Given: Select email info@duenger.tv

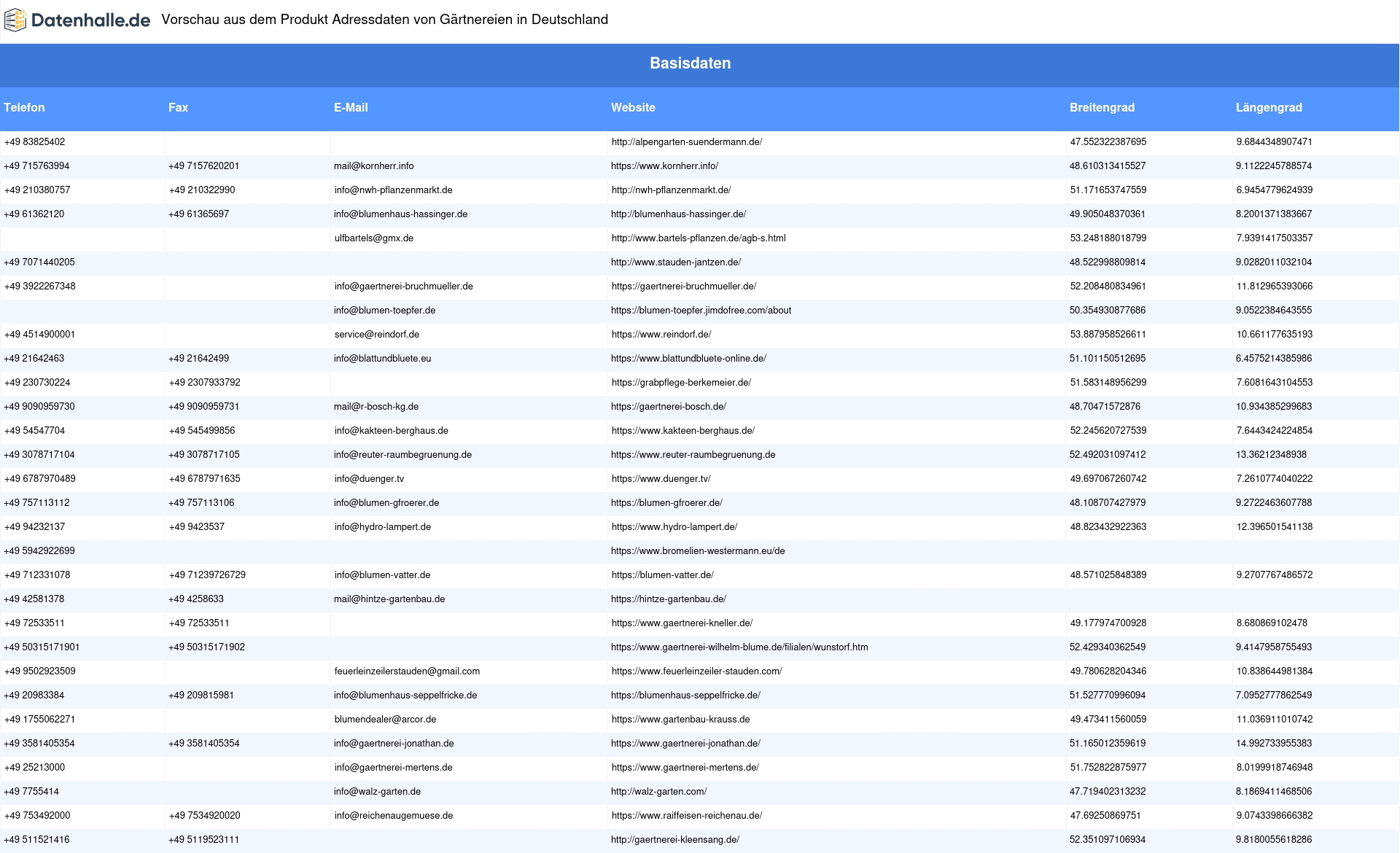Looking at the screenshot, I should pyautogui.click(x=369, y=479).
